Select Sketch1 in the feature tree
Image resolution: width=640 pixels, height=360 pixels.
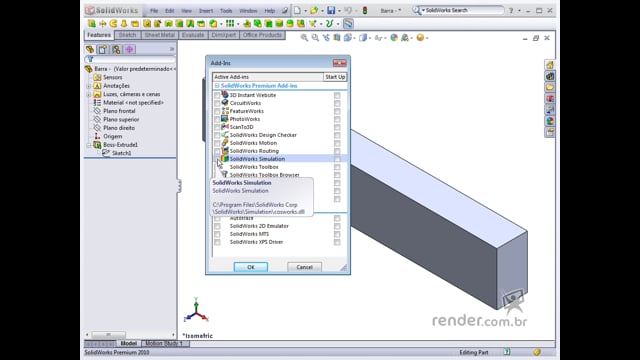tap(122, 153)
